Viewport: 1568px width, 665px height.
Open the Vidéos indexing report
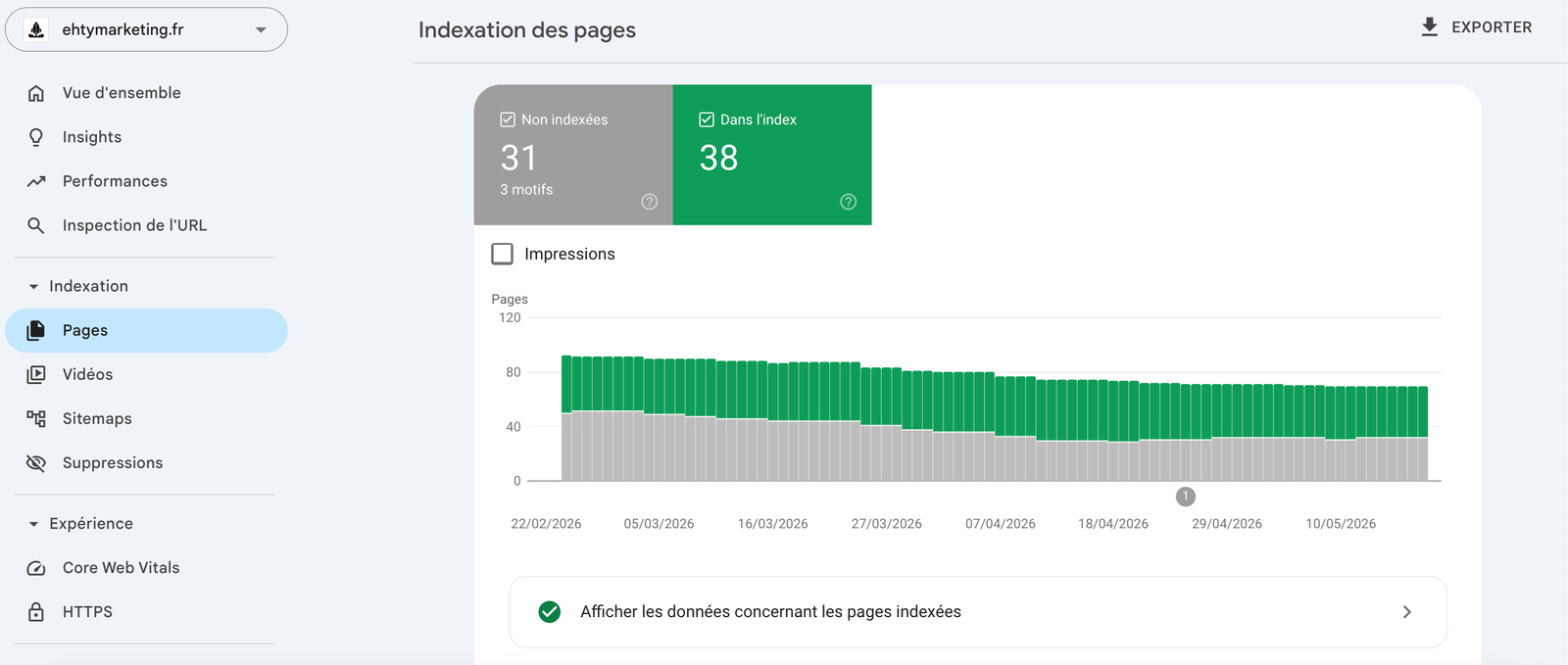(146, 374)
